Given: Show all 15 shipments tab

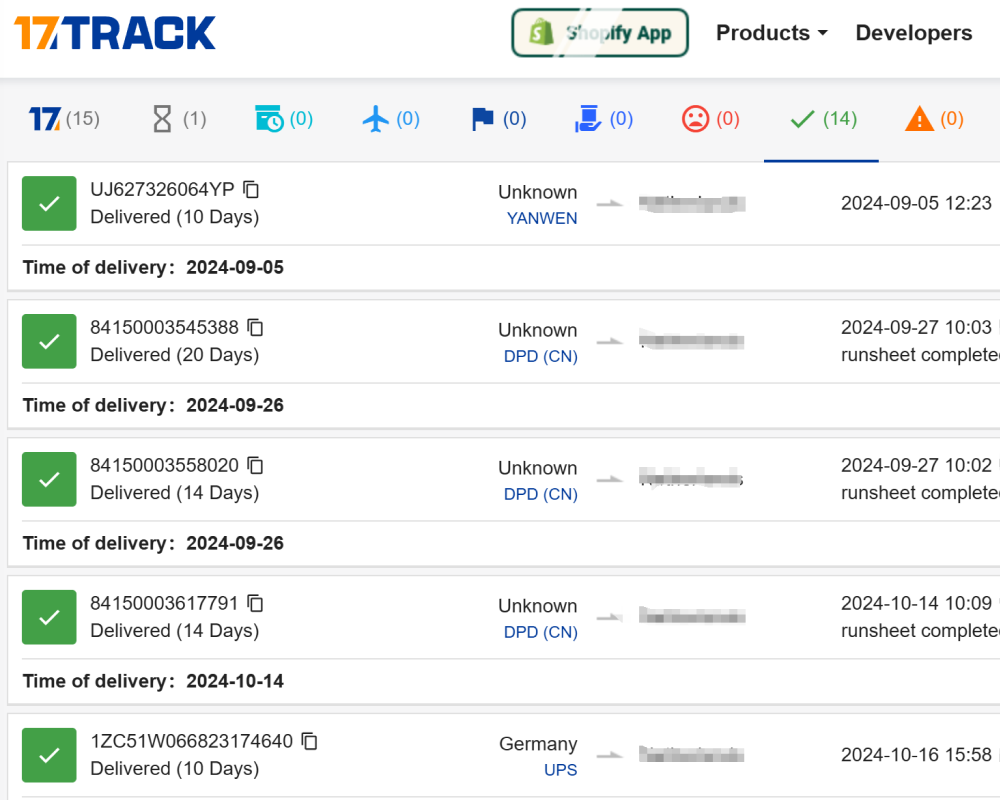Looking at the screenshot, I should pos(64,119).
